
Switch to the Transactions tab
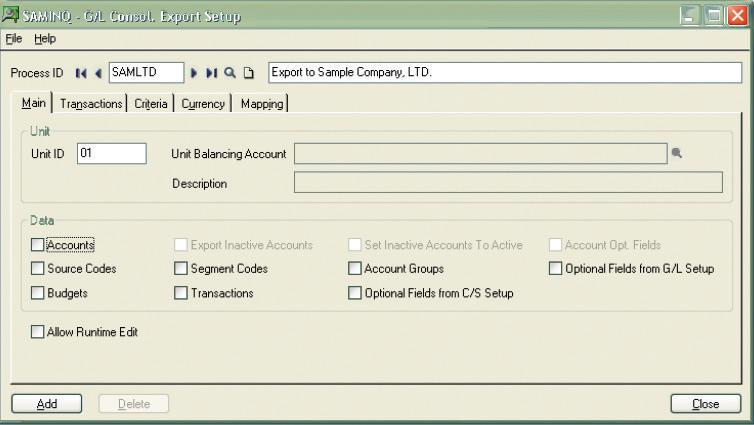(91, 104)
